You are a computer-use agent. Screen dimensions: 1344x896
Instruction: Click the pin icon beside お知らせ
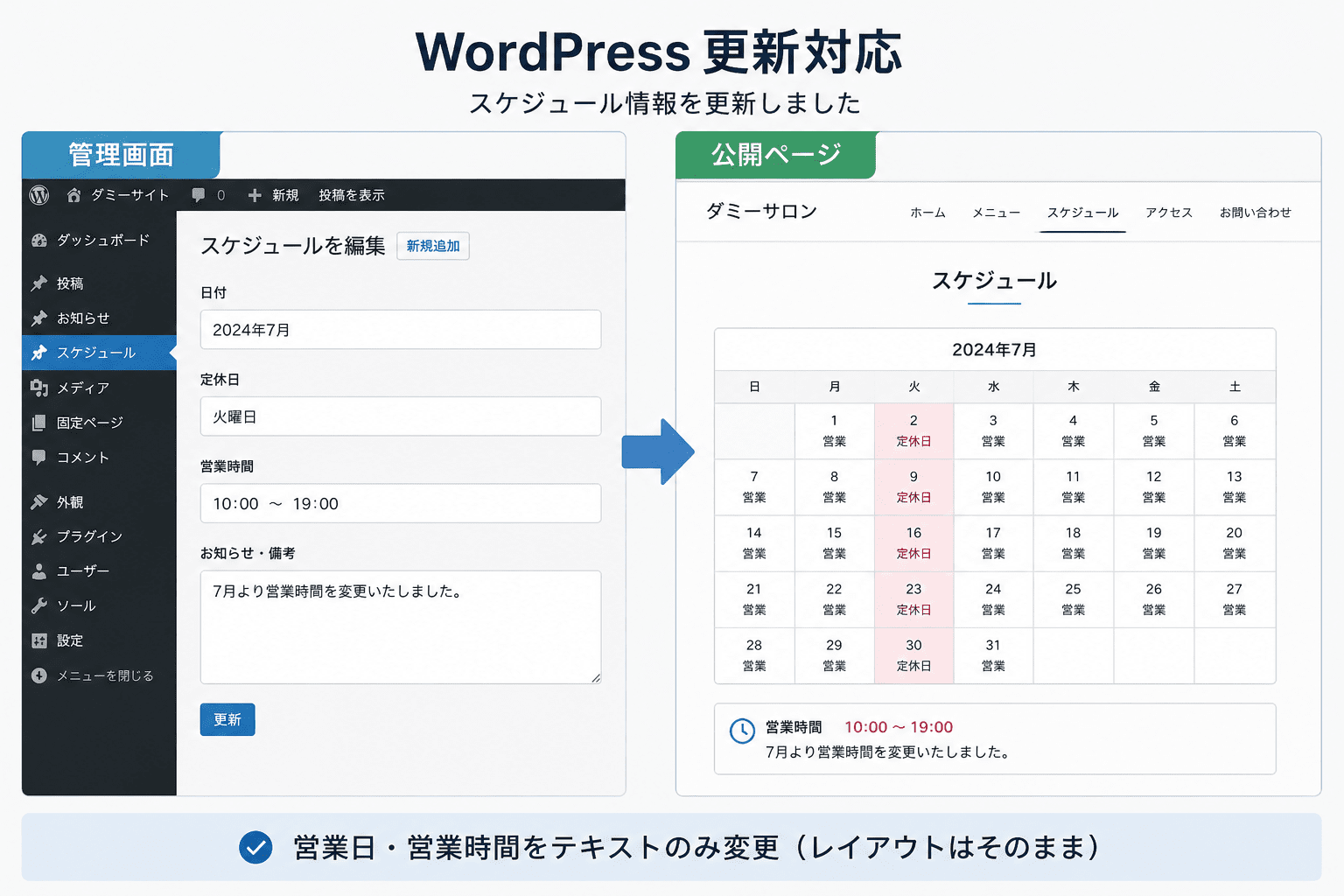coord(39,318)
